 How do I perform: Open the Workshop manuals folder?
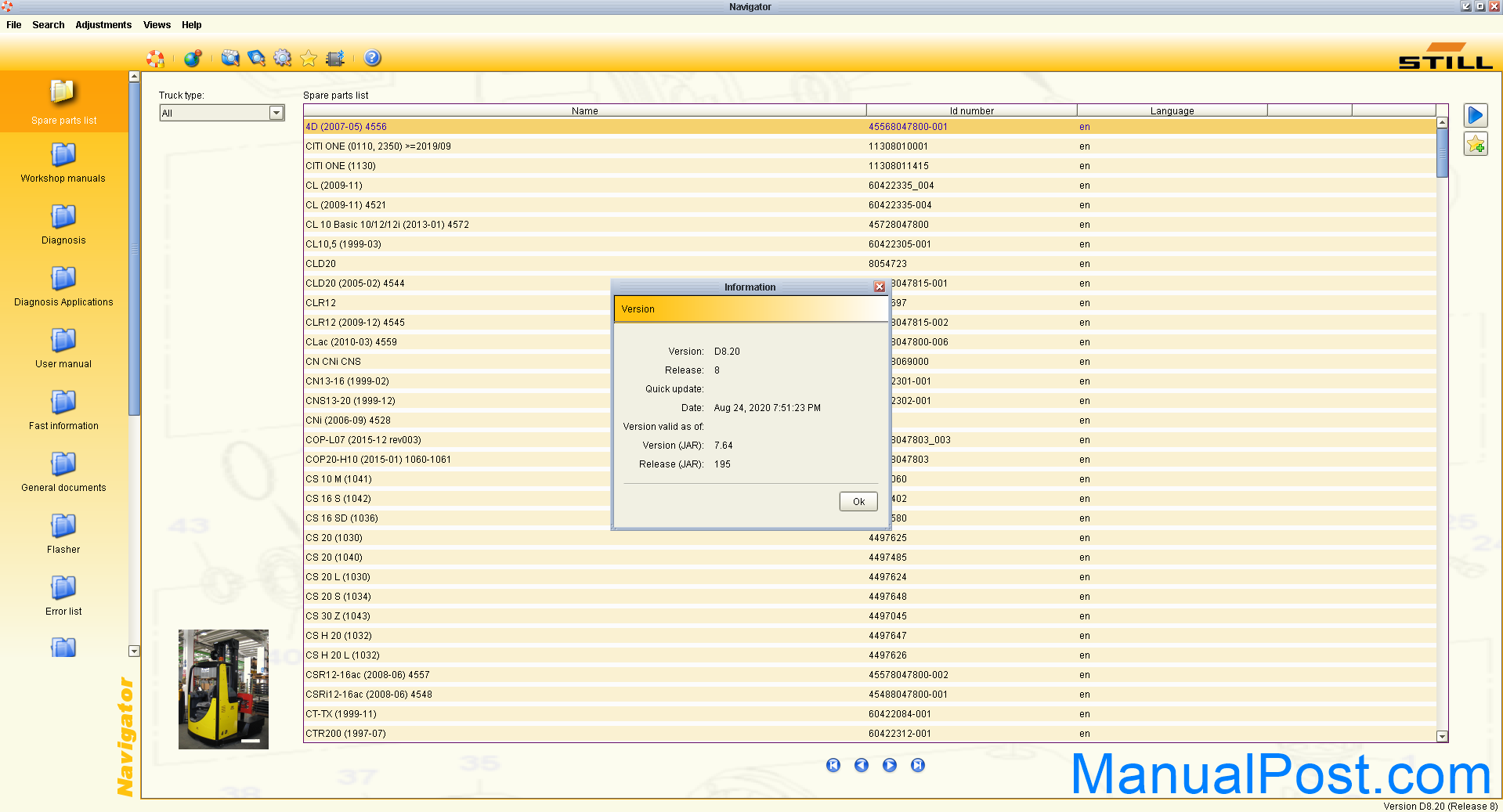[63, 163]
